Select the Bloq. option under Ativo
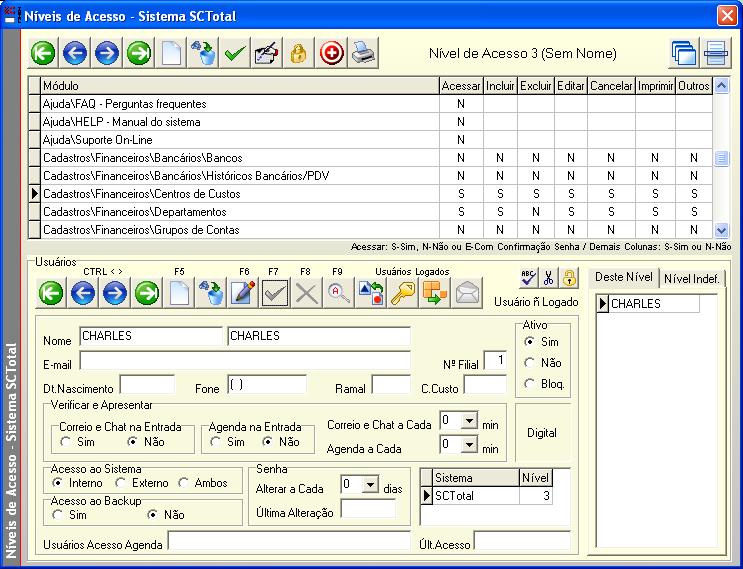The width and height of the screenshot is (743, 569). pos(530,384)
